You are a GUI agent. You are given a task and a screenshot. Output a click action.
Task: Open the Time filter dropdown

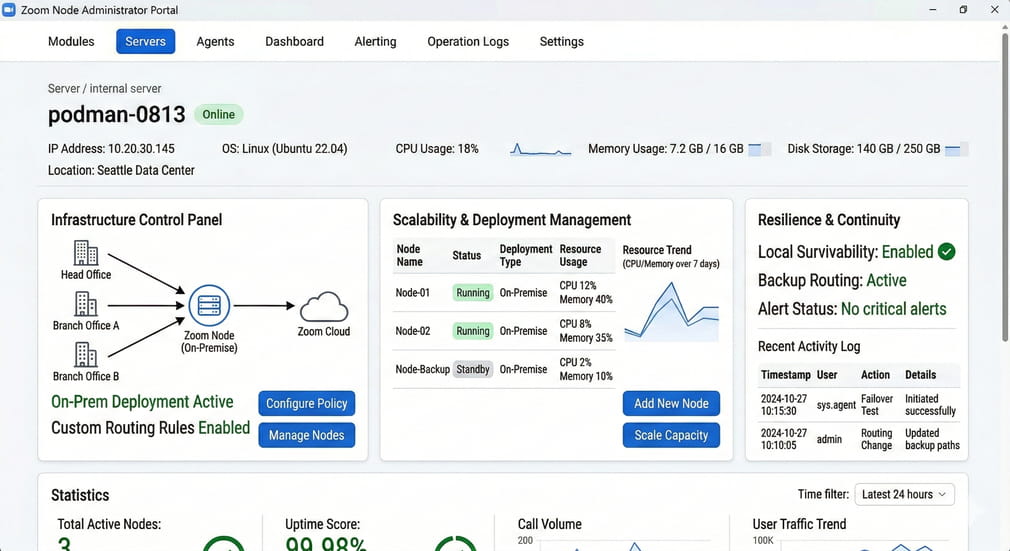907,494
